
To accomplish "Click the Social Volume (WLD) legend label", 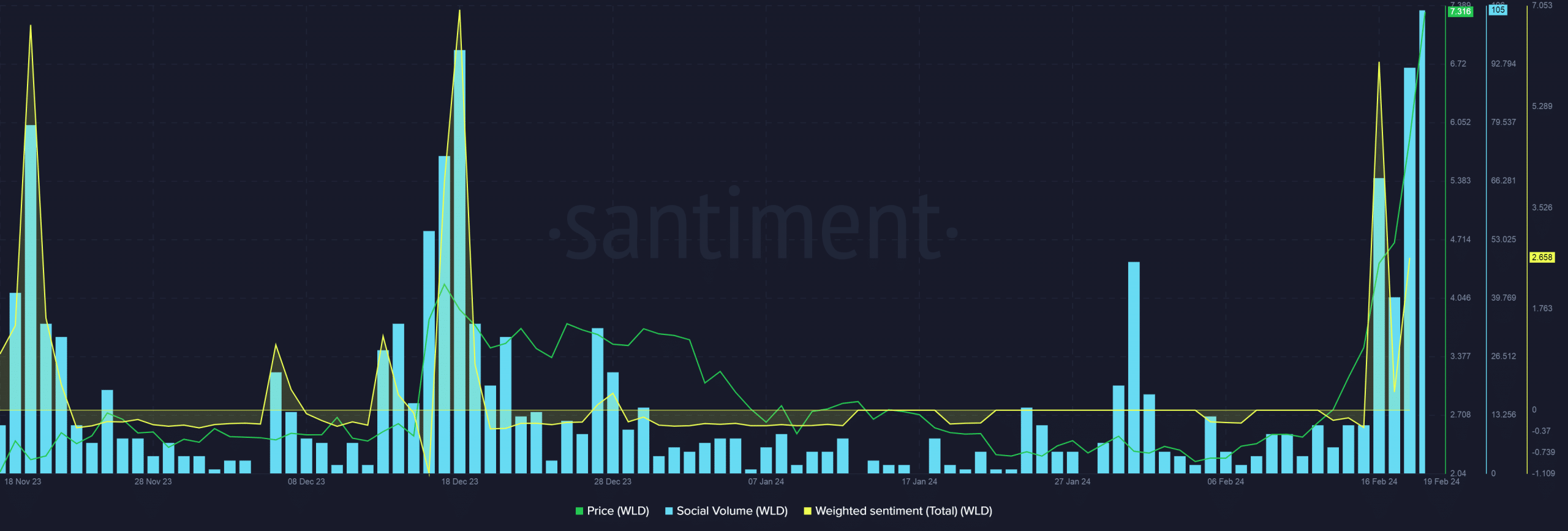I will pyautogui.click(x=732, y=511).
